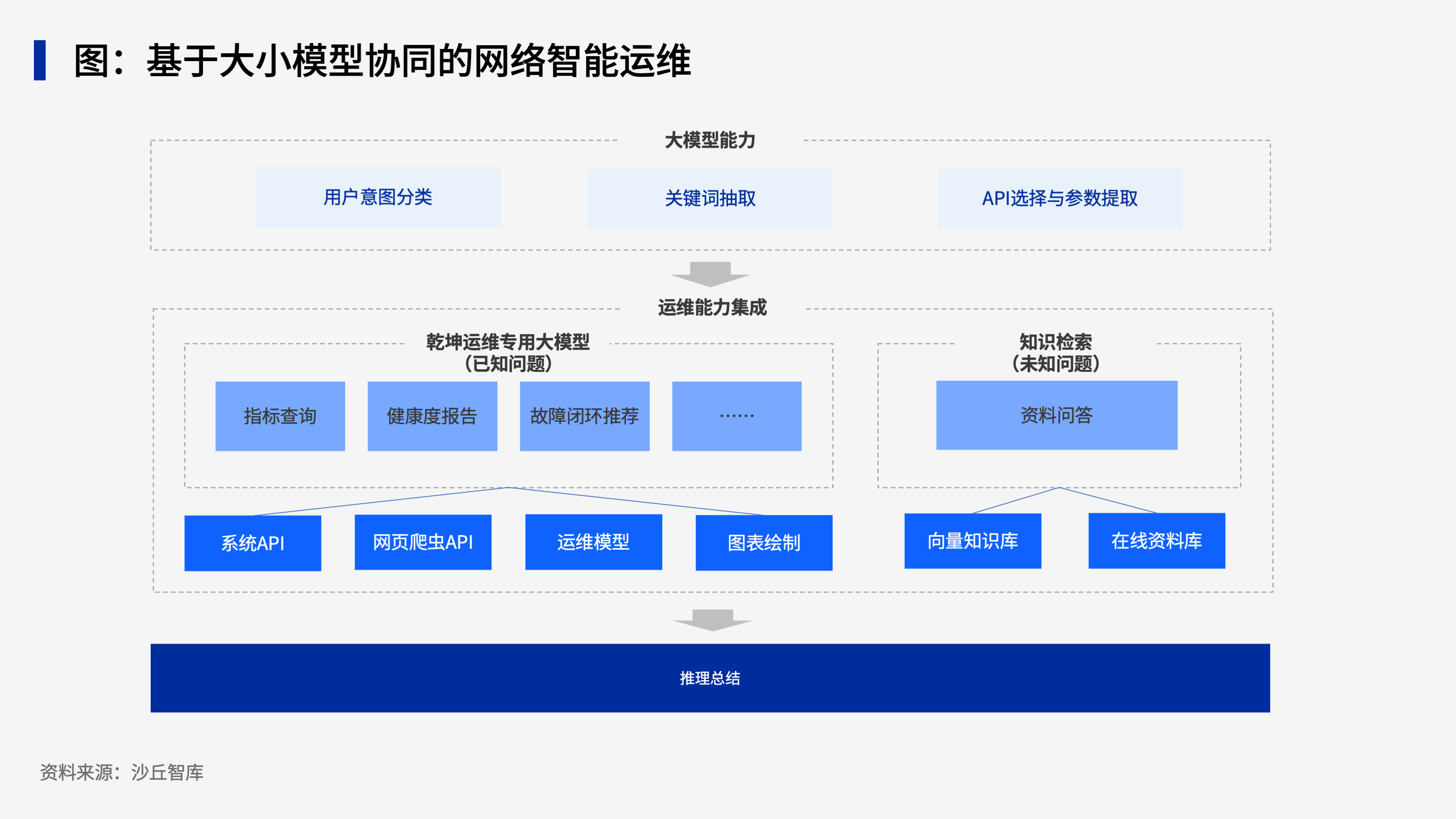Select the 图表绘制 box

[764, 543]
